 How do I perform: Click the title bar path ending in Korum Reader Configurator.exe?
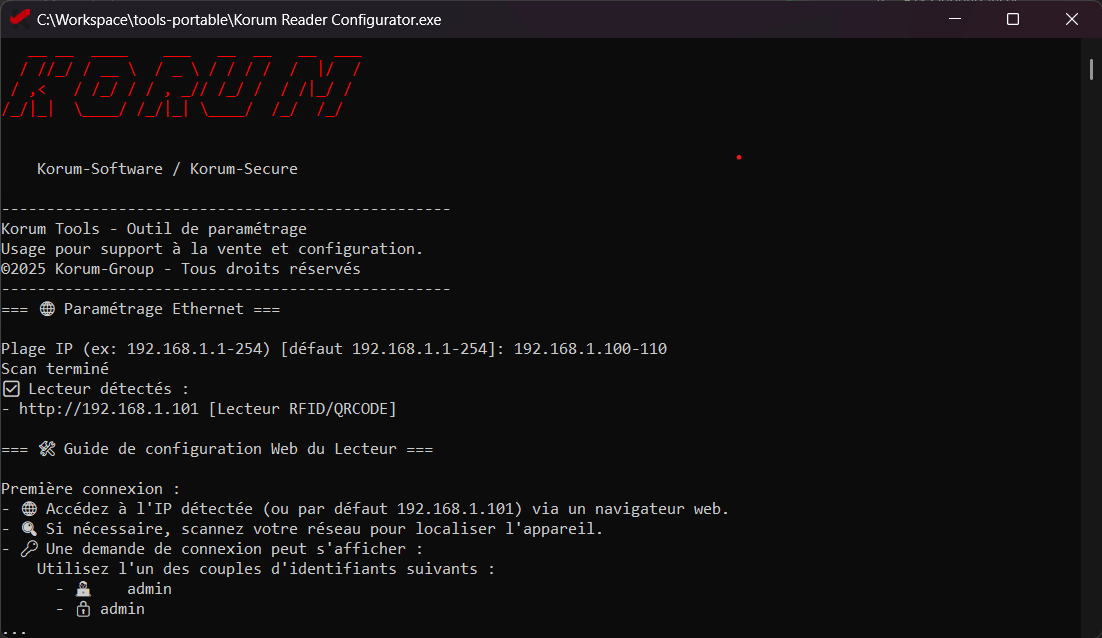pos(239,20)
